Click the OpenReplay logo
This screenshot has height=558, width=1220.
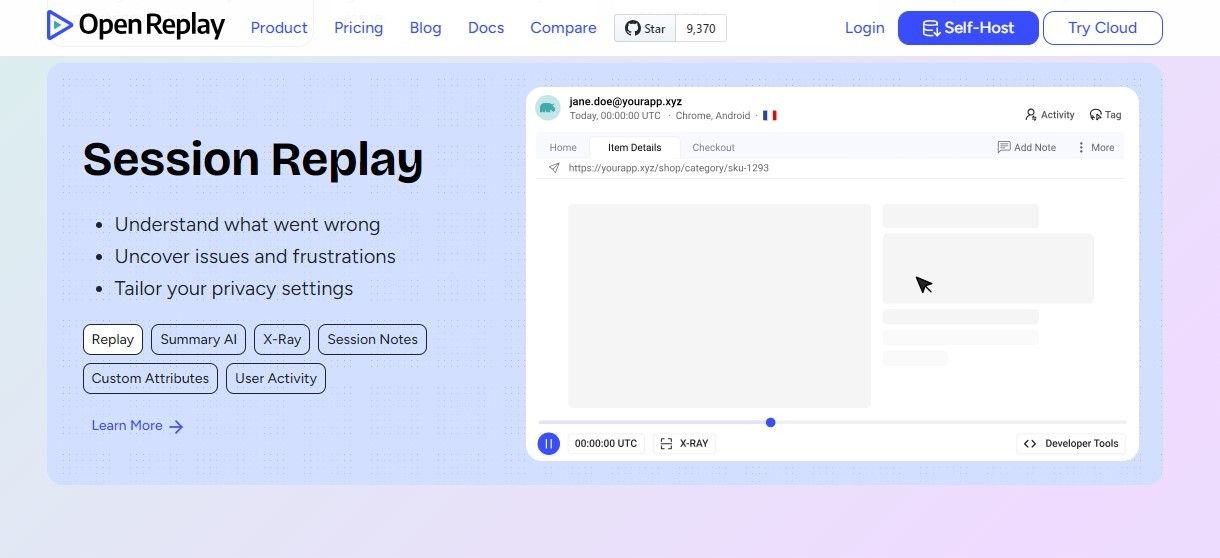(136, 25)
